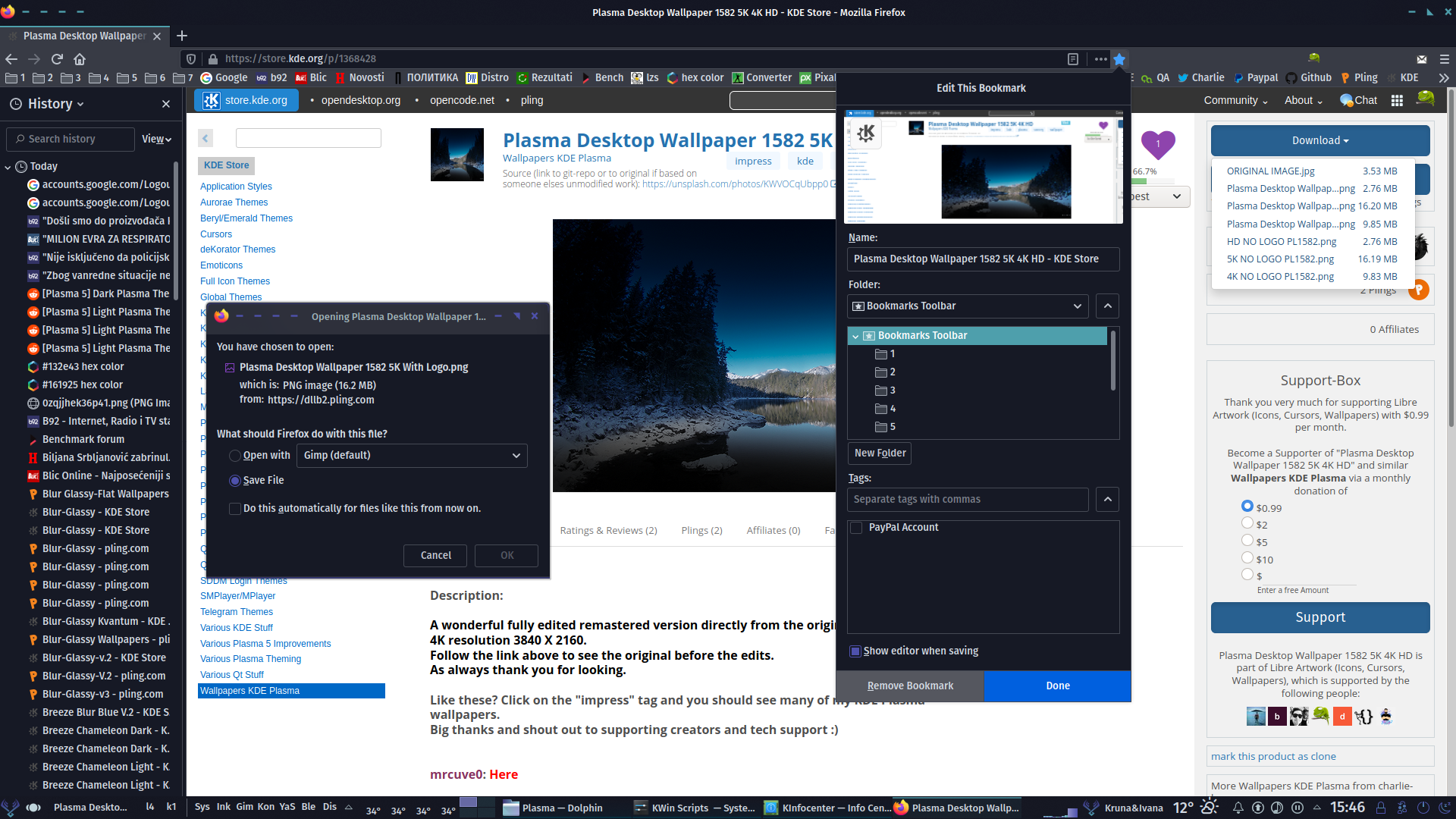Open Firefox hamburger menu
The image size is (1456, 819).
(x=1445, y=58)
